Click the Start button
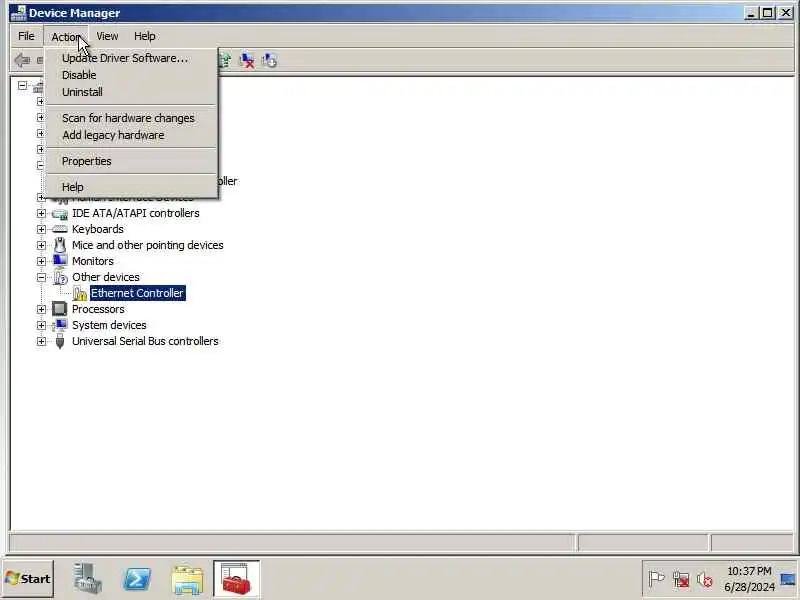 point(28,579)
